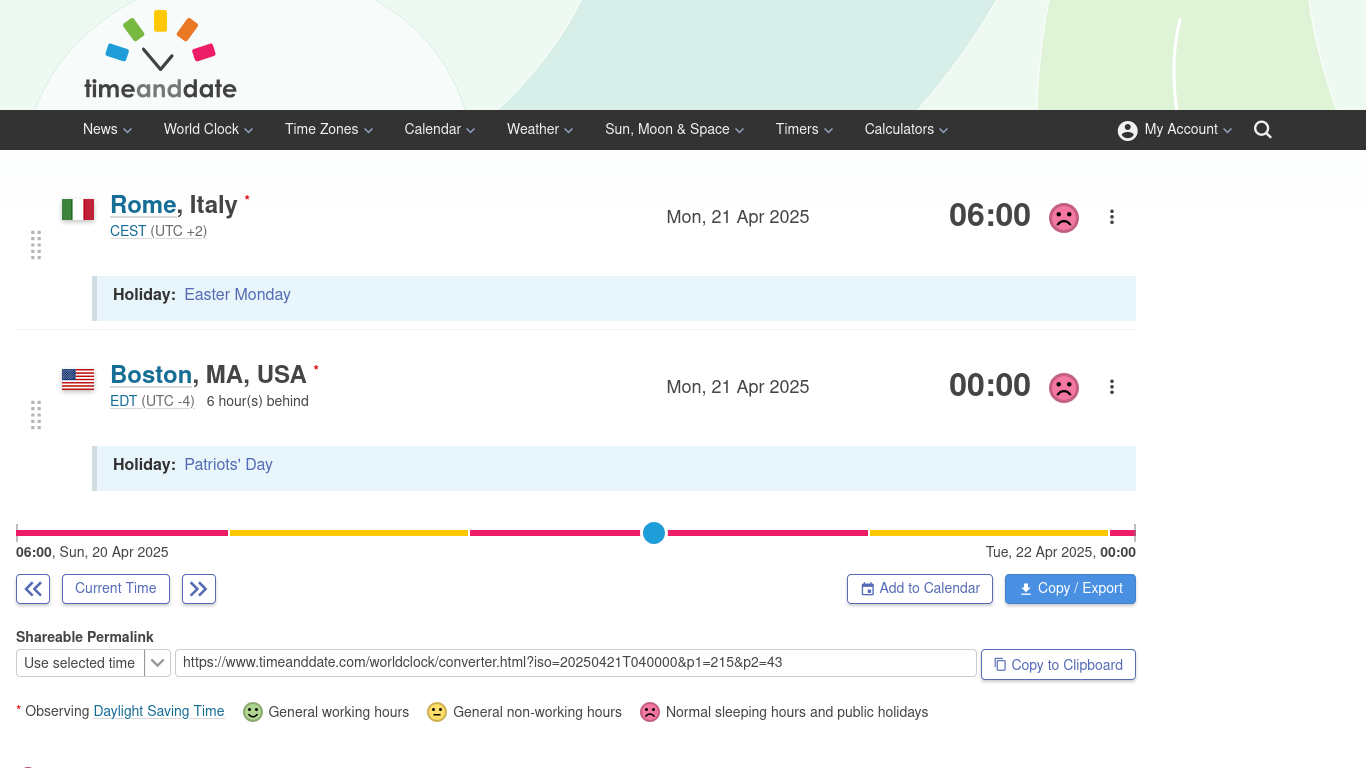The image size is (1366, 768).
Task: Open the Boston city link
Action: pos(151,375)
